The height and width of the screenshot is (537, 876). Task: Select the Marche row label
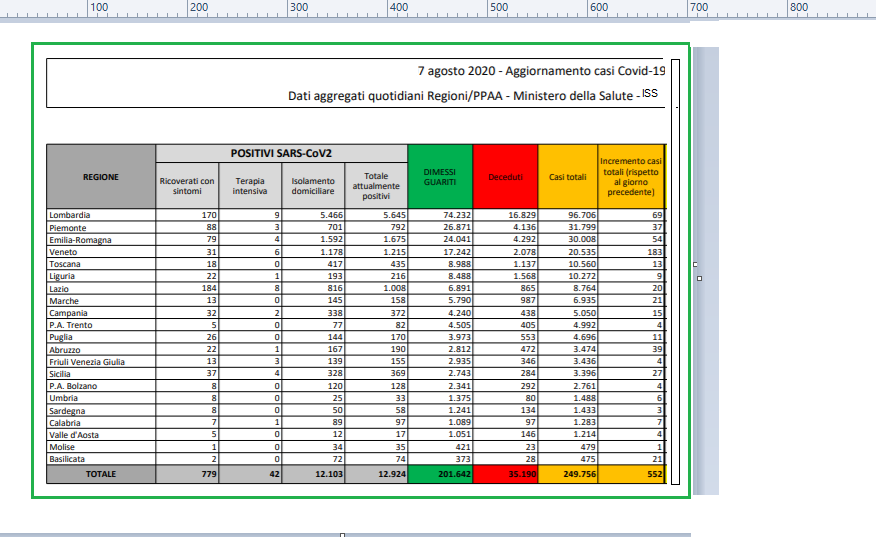pos(64,301)
